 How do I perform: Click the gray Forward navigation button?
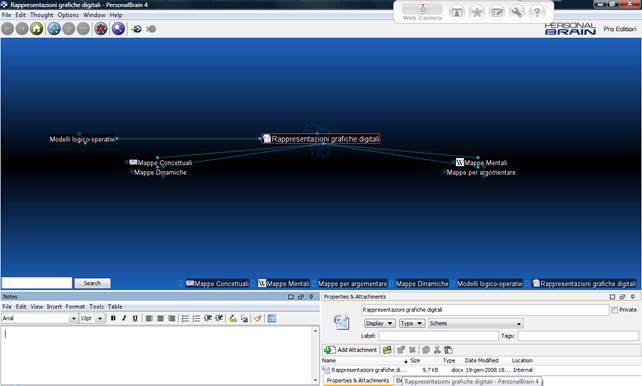point(22,29)
